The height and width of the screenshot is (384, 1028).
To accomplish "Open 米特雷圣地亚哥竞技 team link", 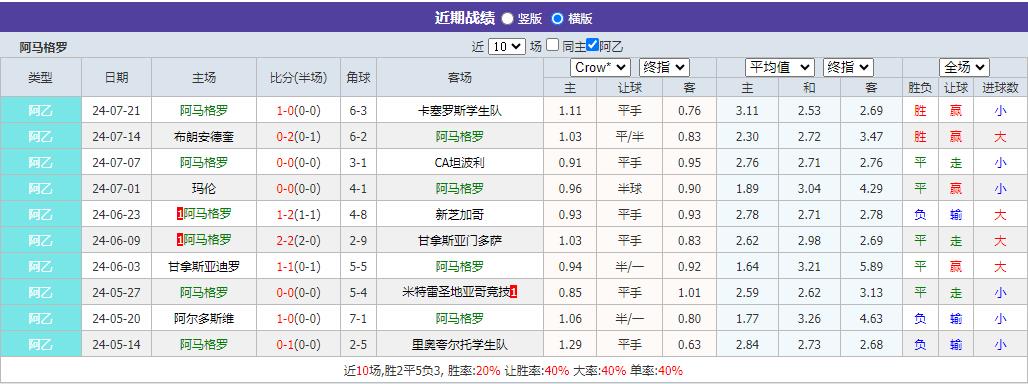I will tap(456, 292).
